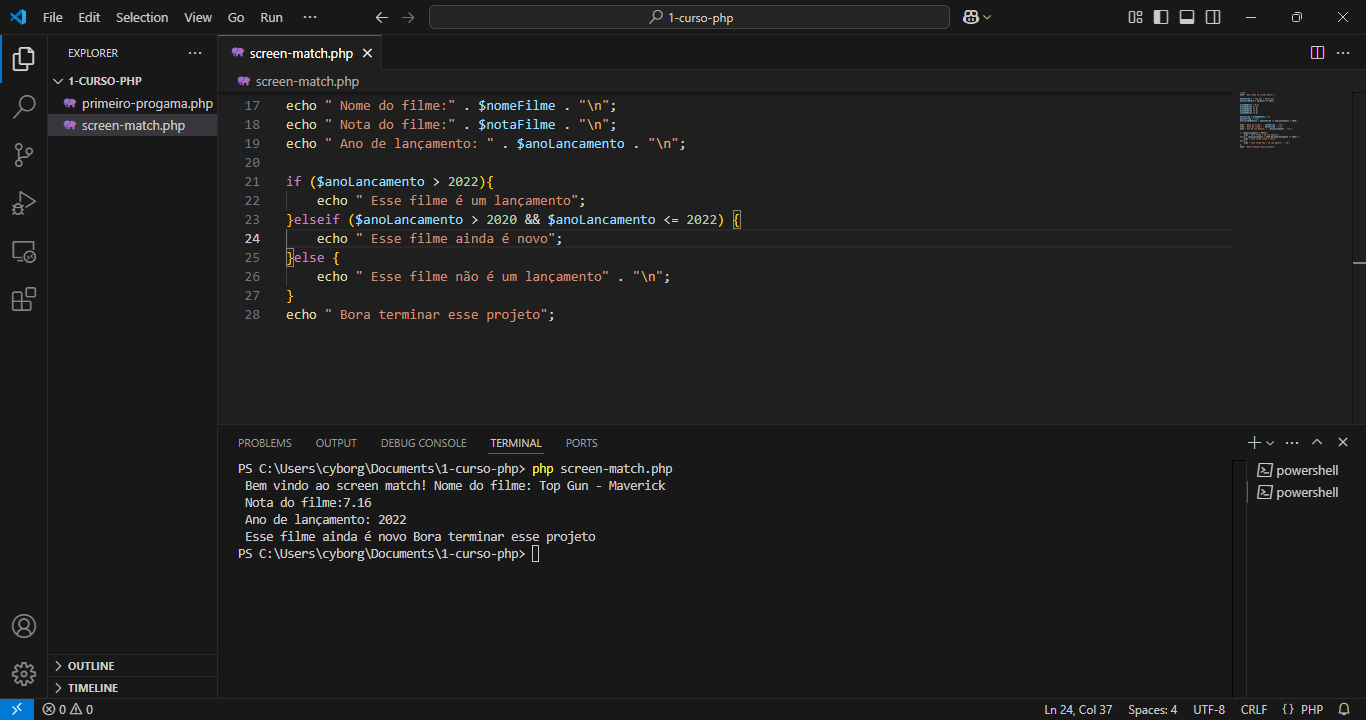Change Spaces: 4 indentation setting
1366x720 pixels.
click(1152, 709)
